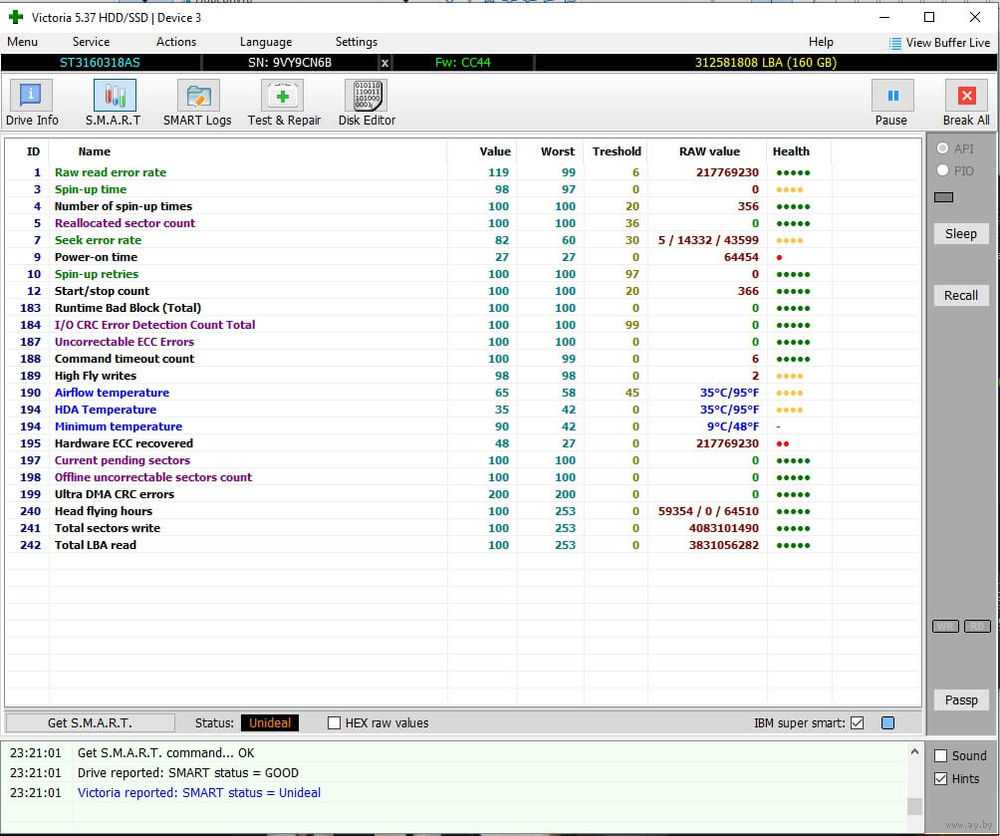Select the S.M.A.R.T toolbar icon
Image resolution: width=1000 pixels, height=836 pixels.
[113, 103]
